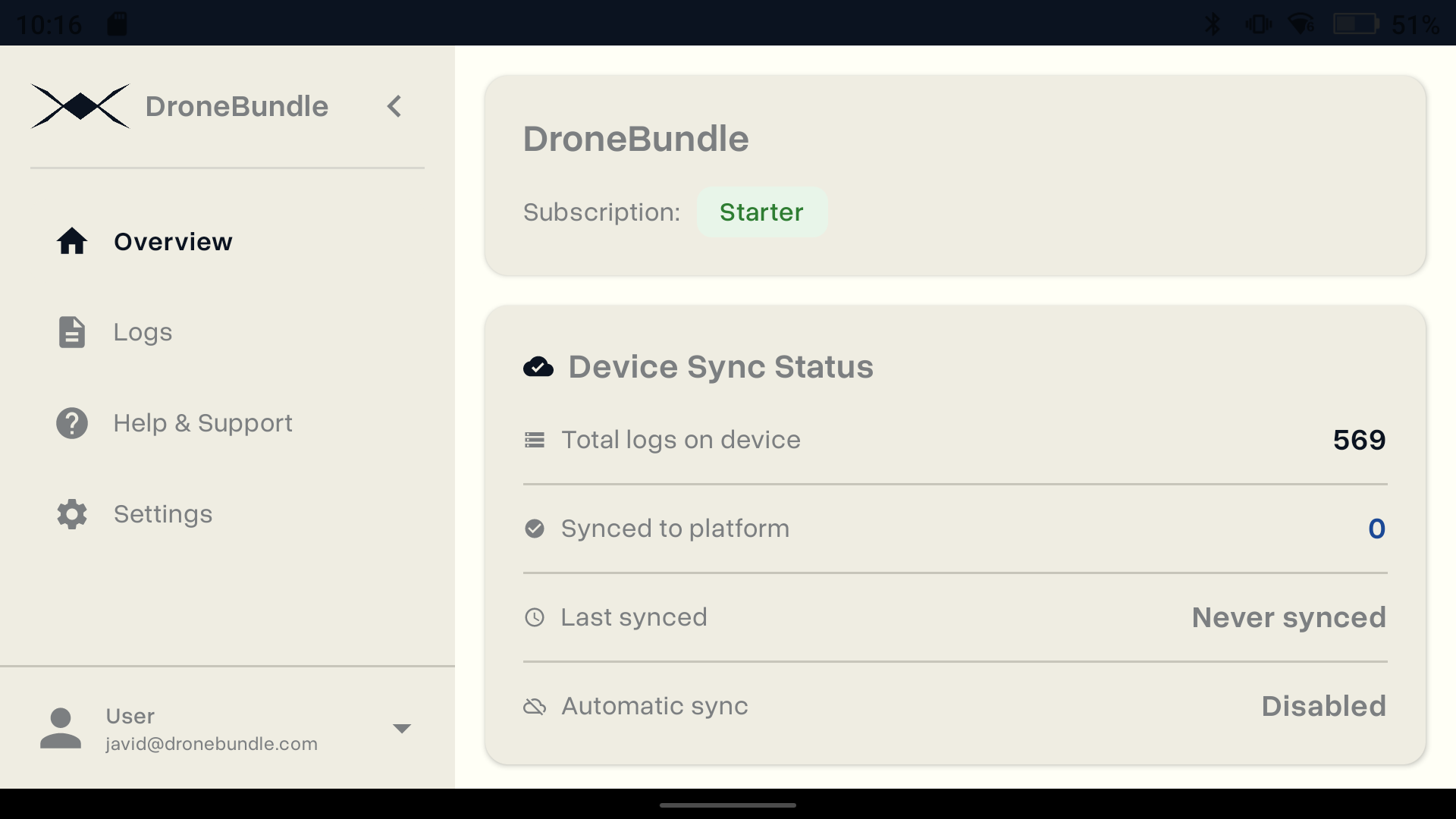
Task: Select the gear icon beside Settings
Action: coord(71,513)
